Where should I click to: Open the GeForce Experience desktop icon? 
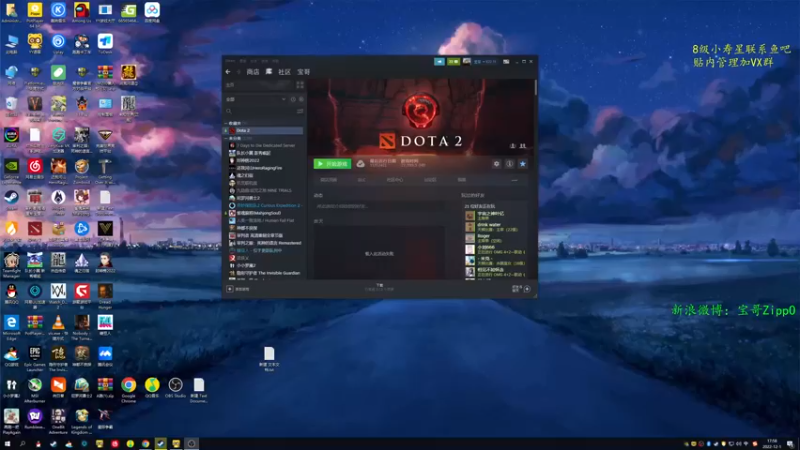[x=11, y=170]
